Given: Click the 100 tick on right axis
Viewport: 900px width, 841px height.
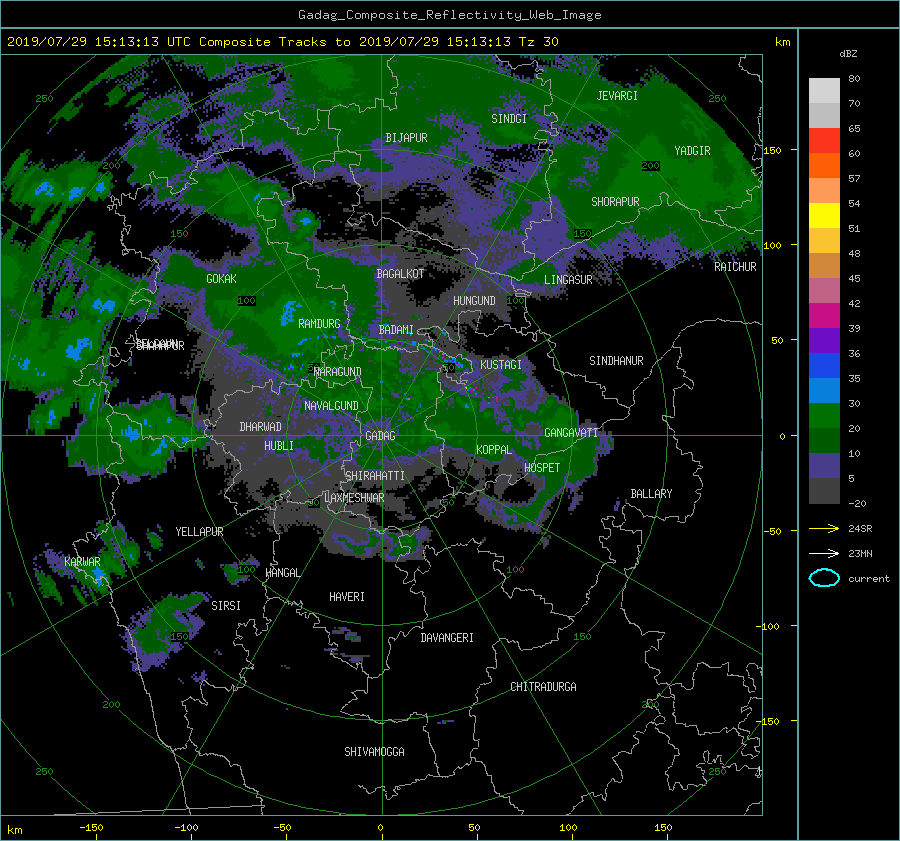Looking at the screenshot, I should click(x=772, y=245).
